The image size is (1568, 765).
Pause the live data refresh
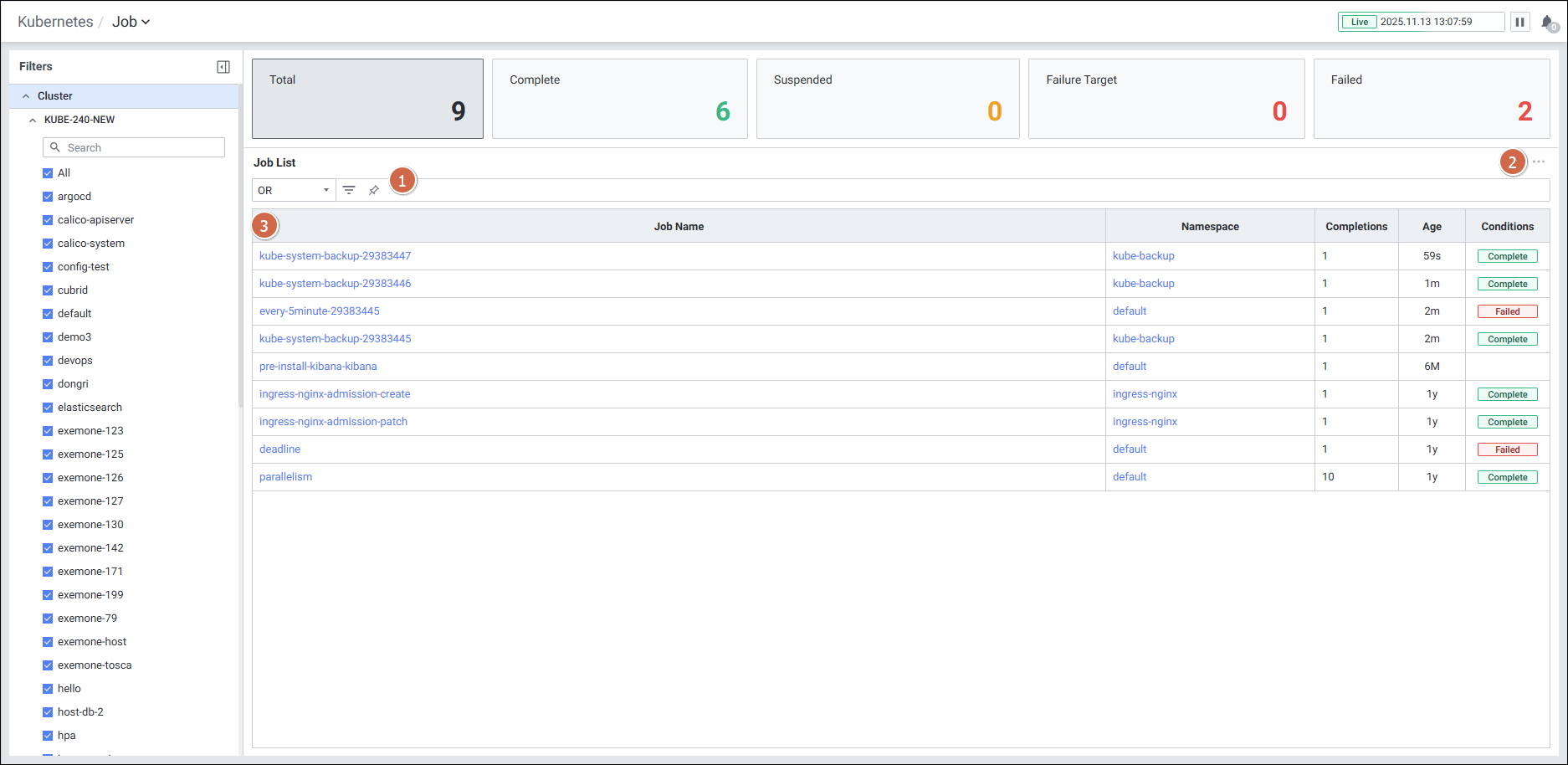point(1519,22)
